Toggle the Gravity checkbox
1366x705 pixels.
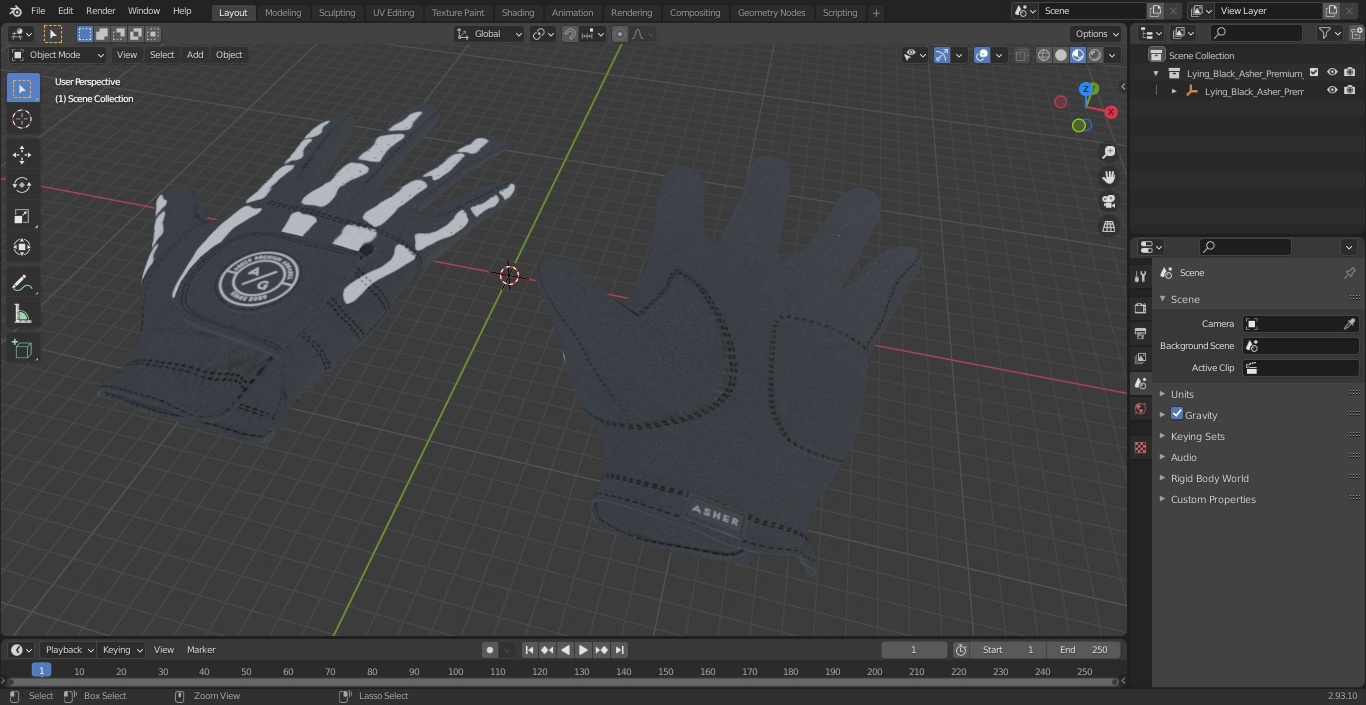tap(1177, 414)
